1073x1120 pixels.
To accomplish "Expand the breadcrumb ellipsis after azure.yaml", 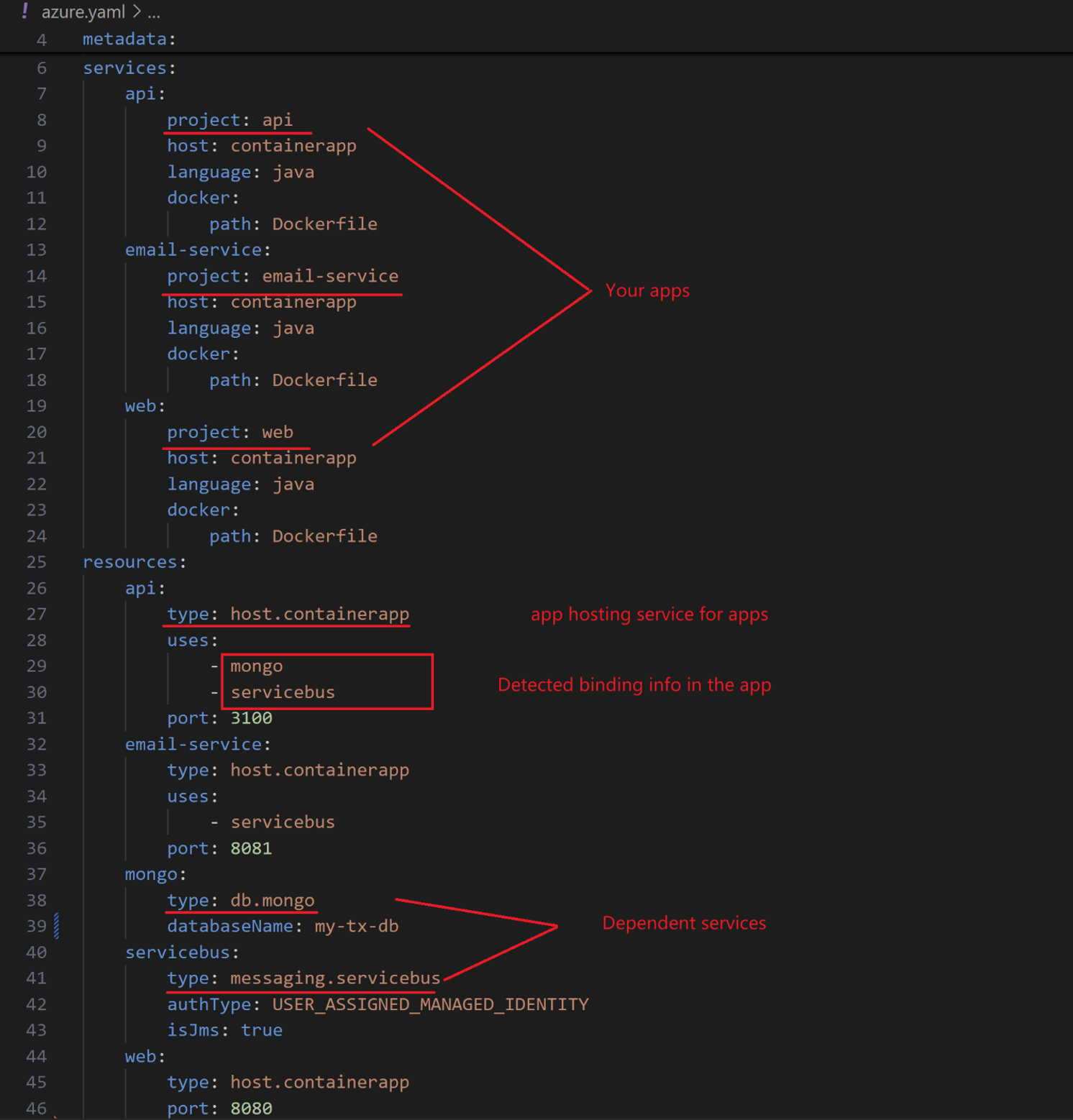I will [x=154, y=12].
